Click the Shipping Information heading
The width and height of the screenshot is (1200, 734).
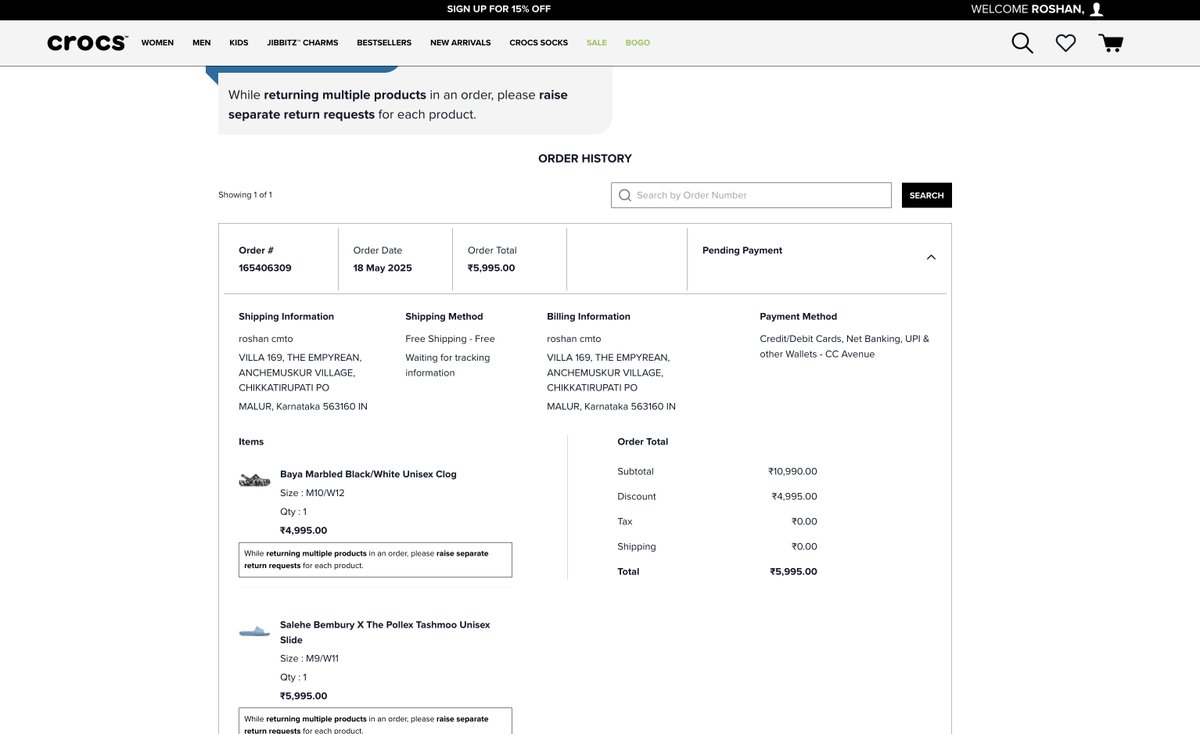286,316
